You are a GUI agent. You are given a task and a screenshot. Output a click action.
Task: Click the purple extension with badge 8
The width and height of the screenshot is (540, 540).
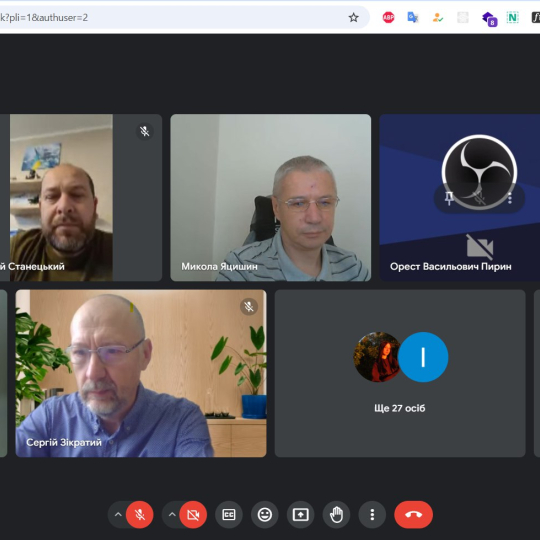click(489, 18)
